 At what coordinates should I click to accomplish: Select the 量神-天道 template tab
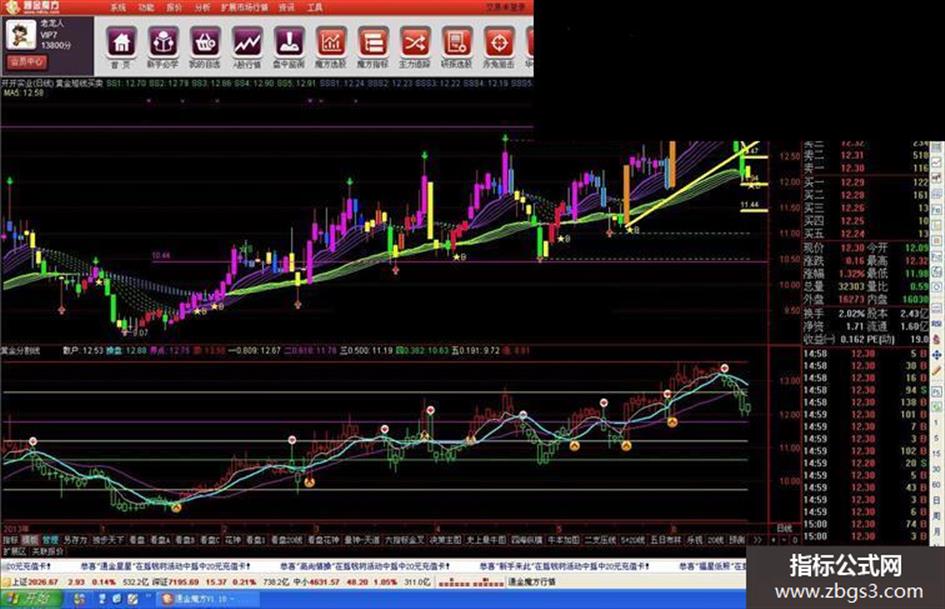pyautogui.click(x=362, y=540)
